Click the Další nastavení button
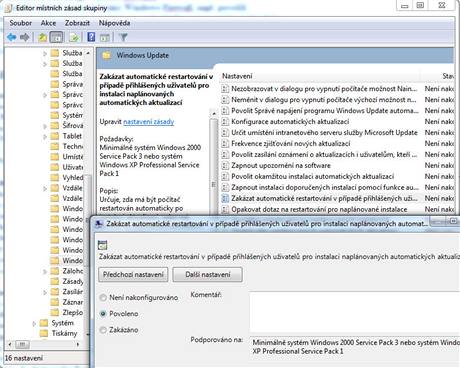The width and height of the screenshot is (460, 368). [208, 275]
